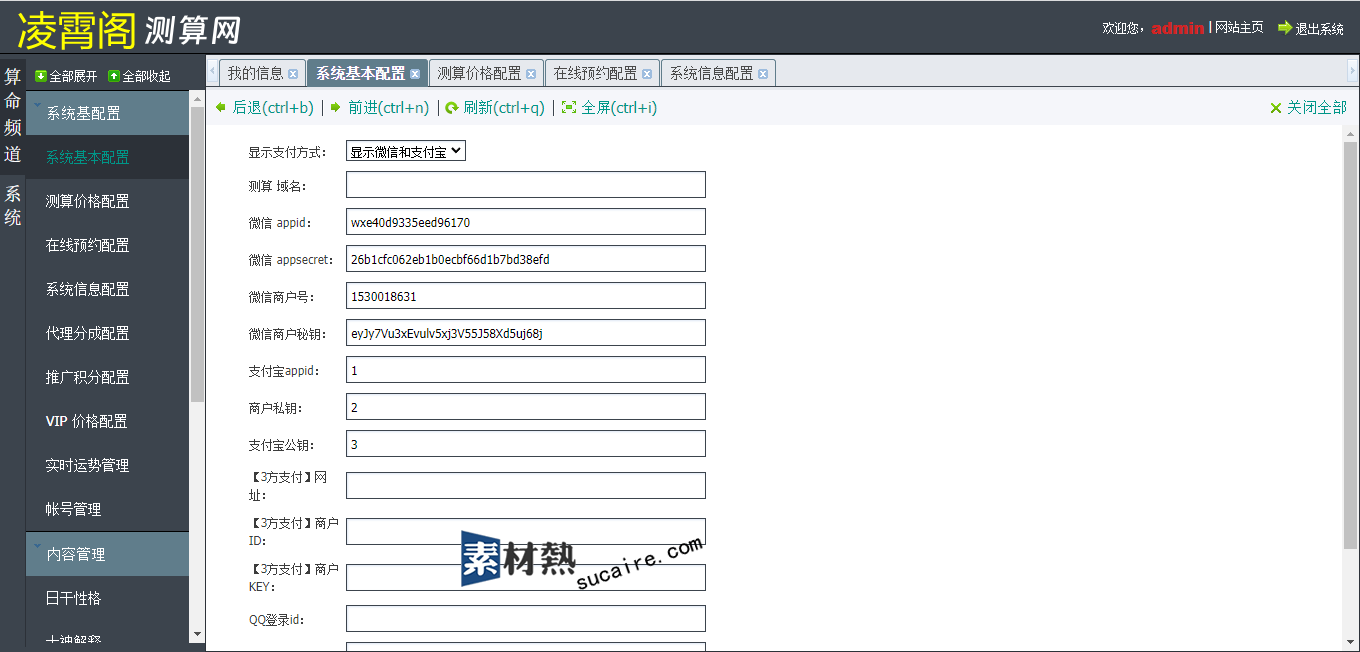Open 实时运势管理 in the sidebar
The width and height of the screenshot is (1360, 652).
point(107,465)
